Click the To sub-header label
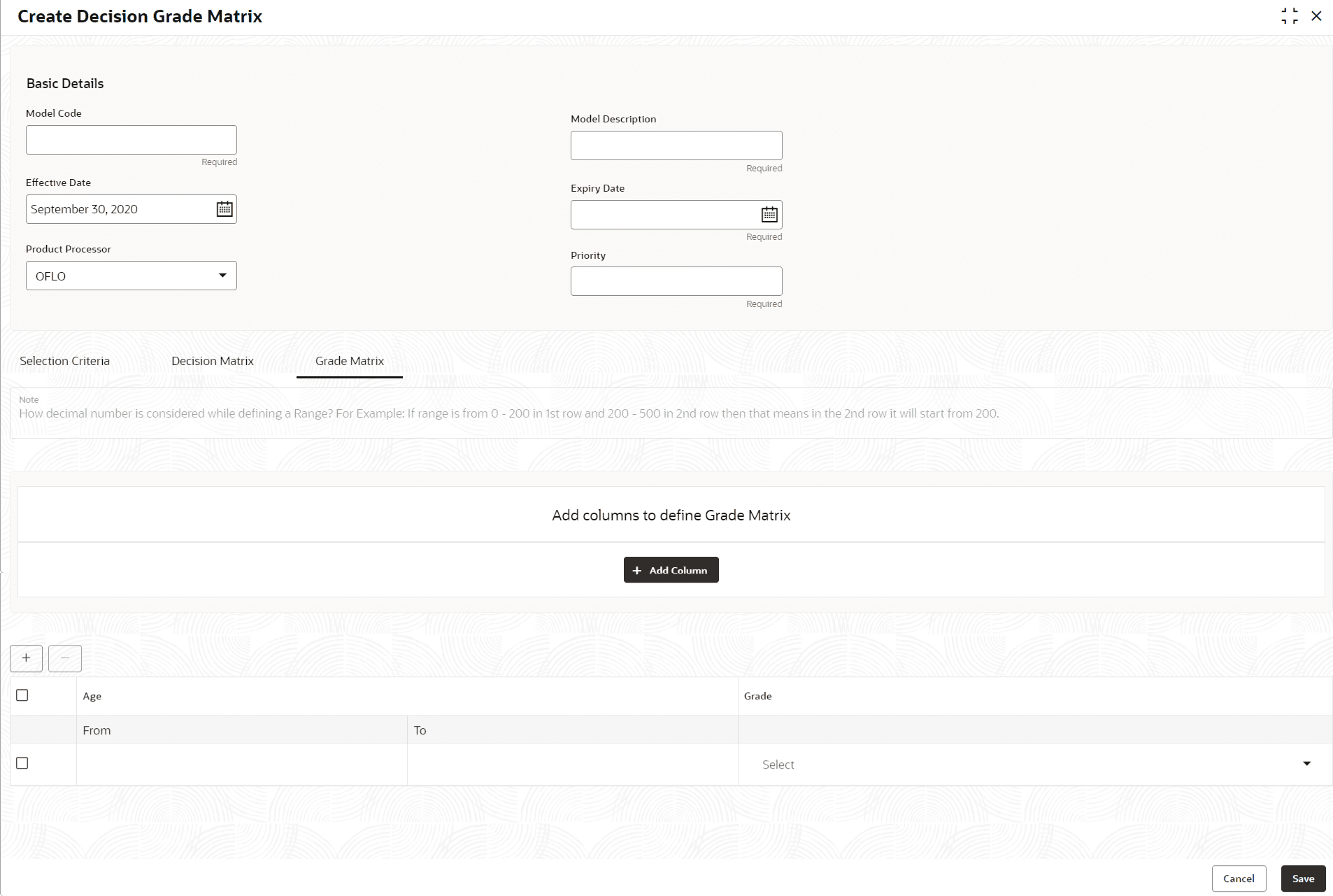 click(x=420, y=730)
